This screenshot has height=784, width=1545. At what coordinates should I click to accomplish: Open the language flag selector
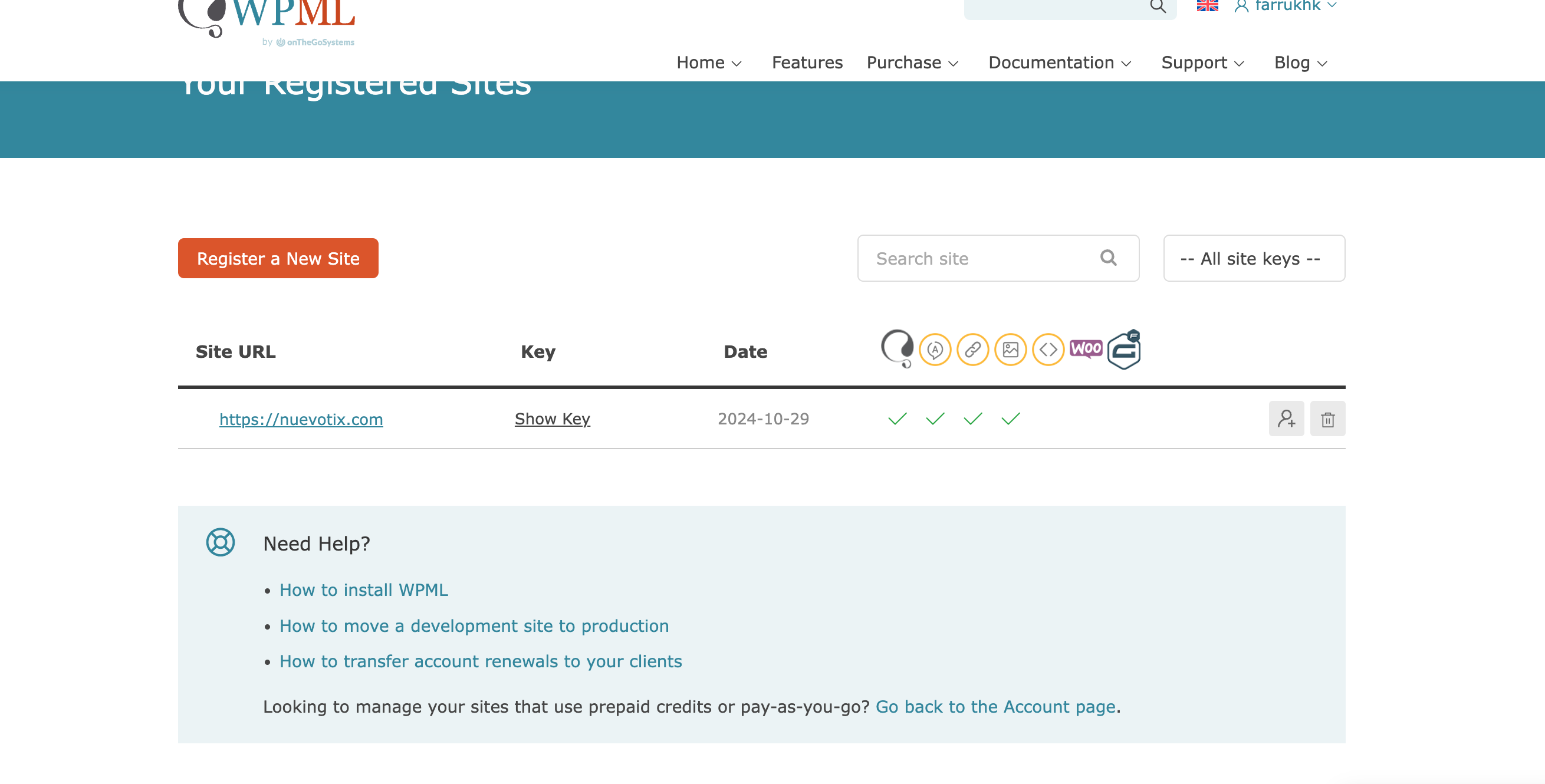click(x=1207, y=6)
